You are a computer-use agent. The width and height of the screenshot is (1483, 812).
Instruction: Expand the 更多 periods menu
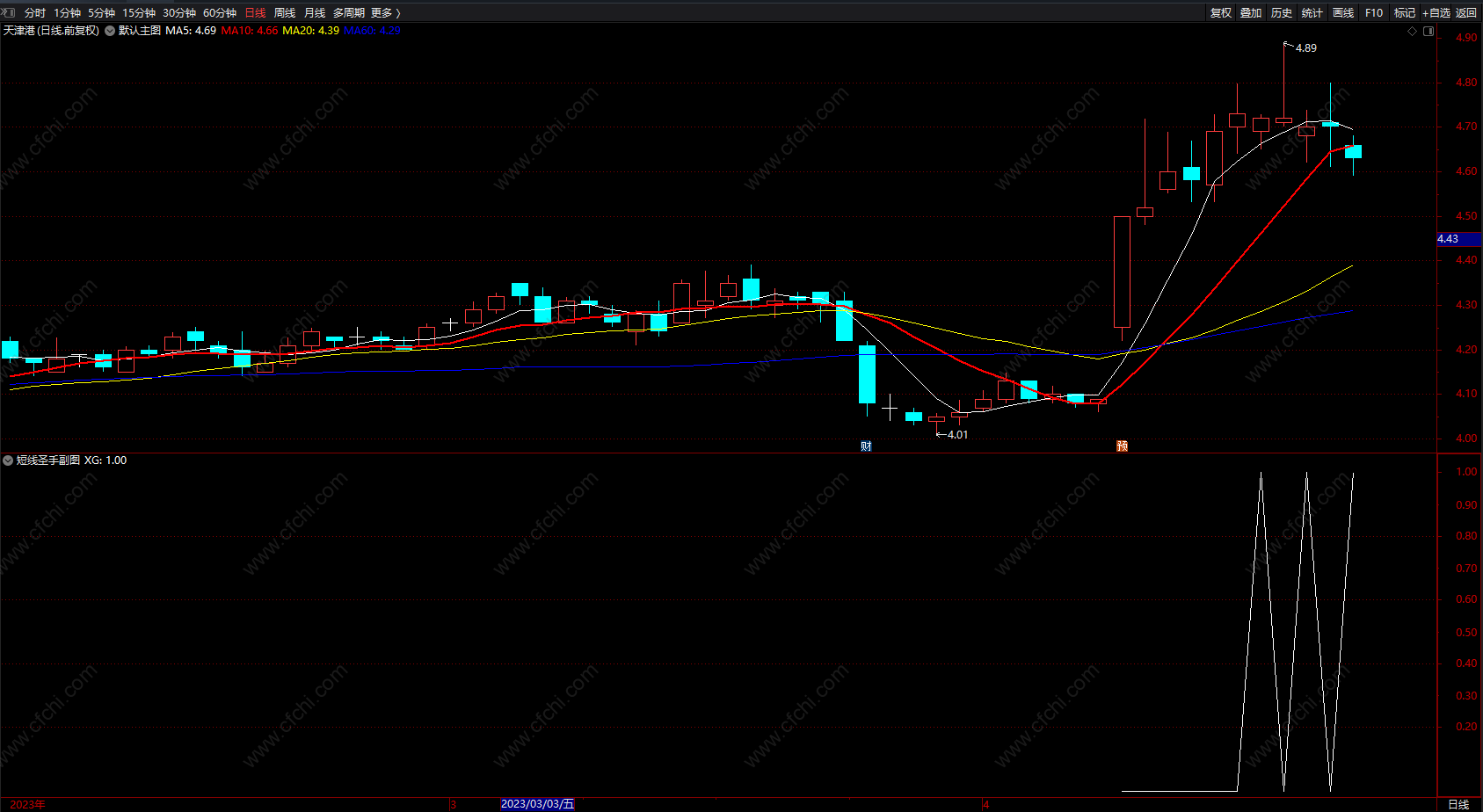[x=385, y=13]
